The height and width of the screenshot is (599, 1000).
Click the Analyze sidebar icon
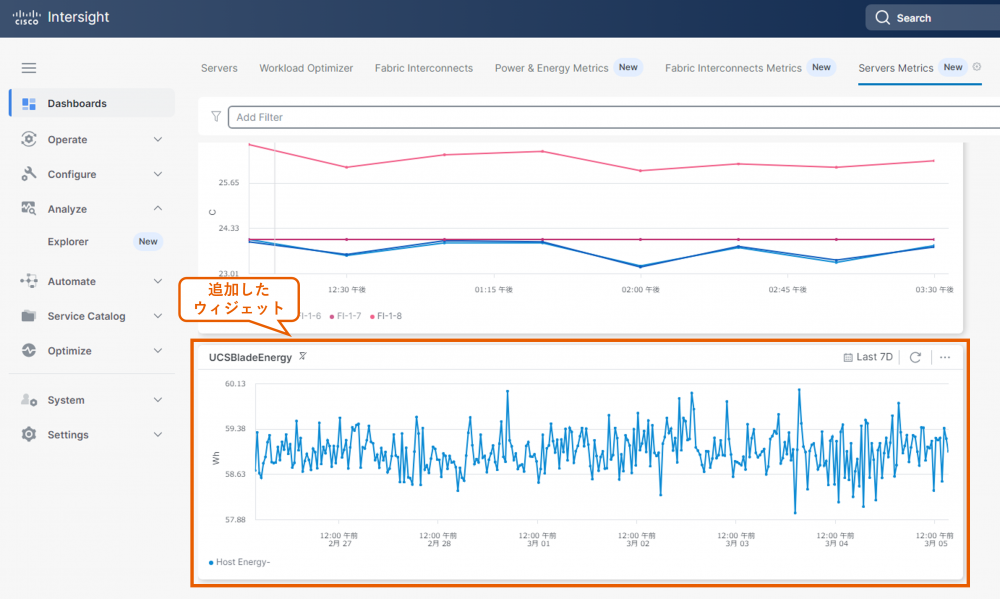(29, 209)
